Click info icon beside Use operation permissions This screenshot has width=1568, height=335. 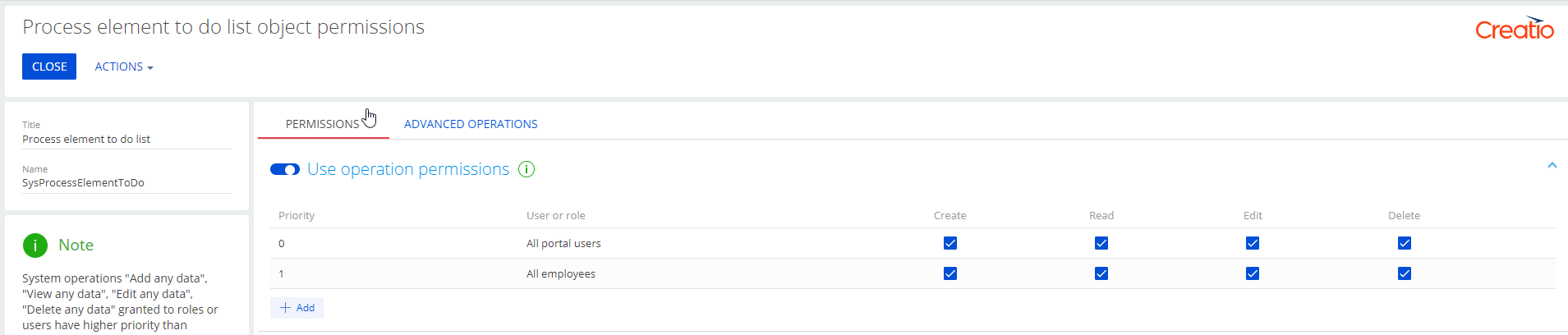(x=526, y=169)
